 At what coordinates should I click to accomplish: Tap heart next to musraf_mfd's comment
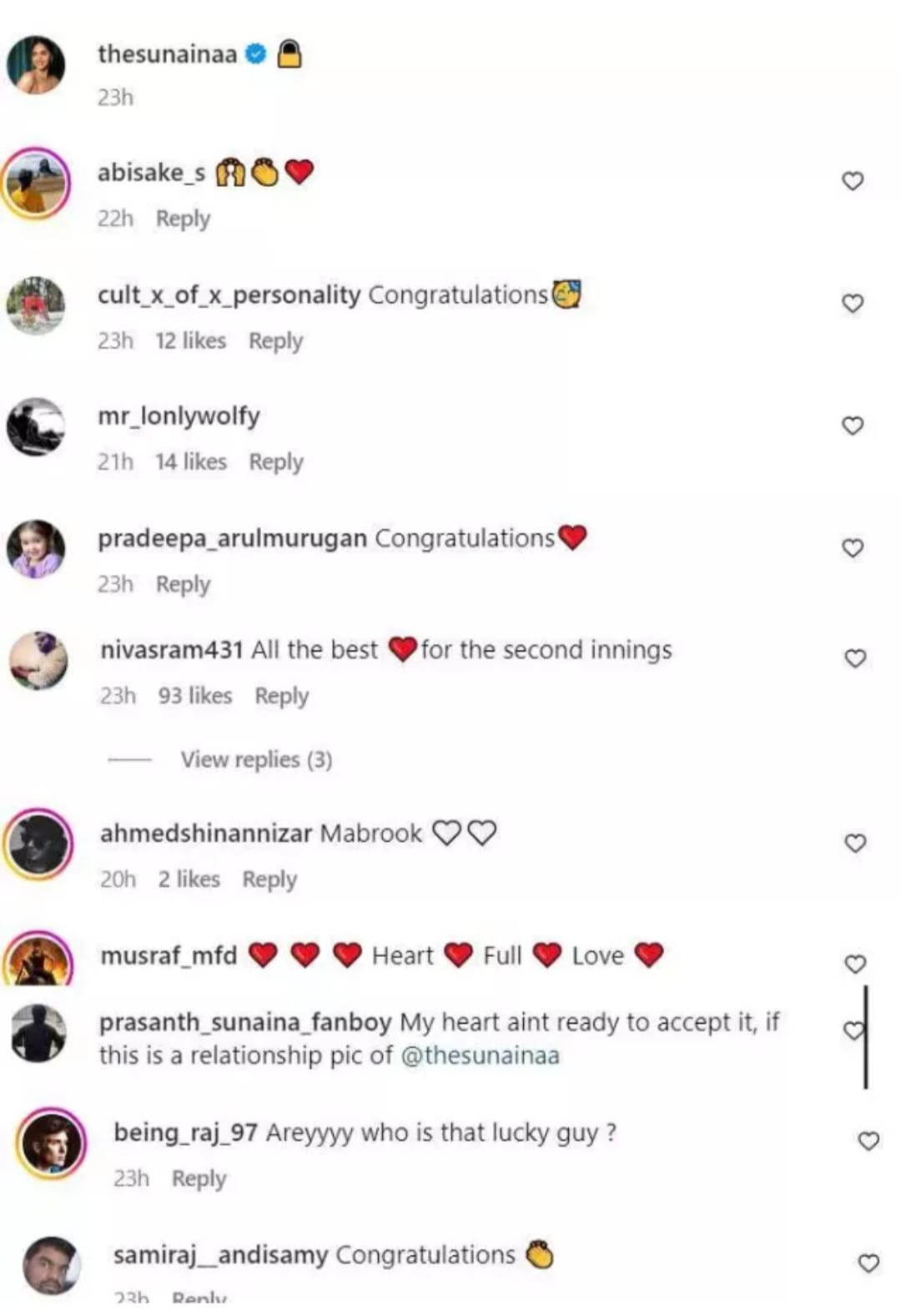(x=855, y=964)
